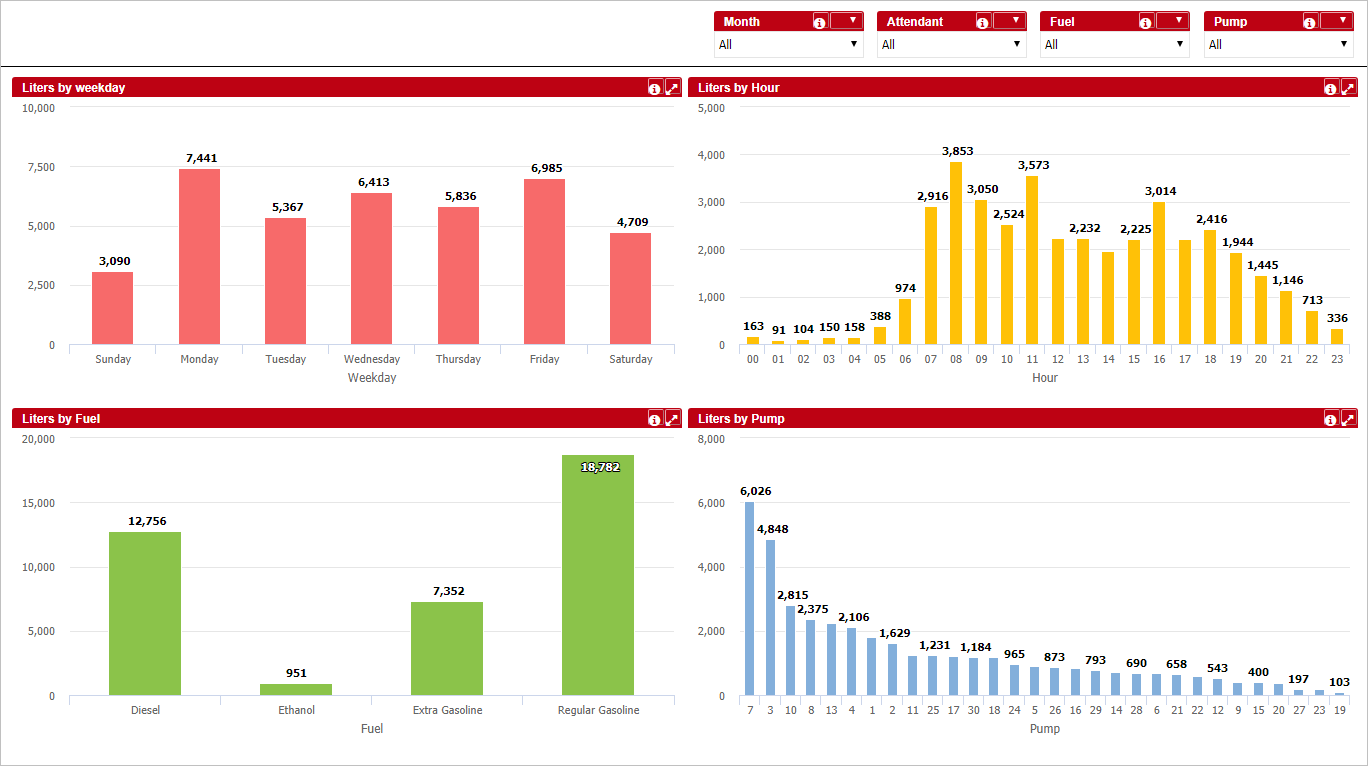Click info icon on Pump filter
This screenshot has height=766, width=1368.
(x=1310, y=22)
